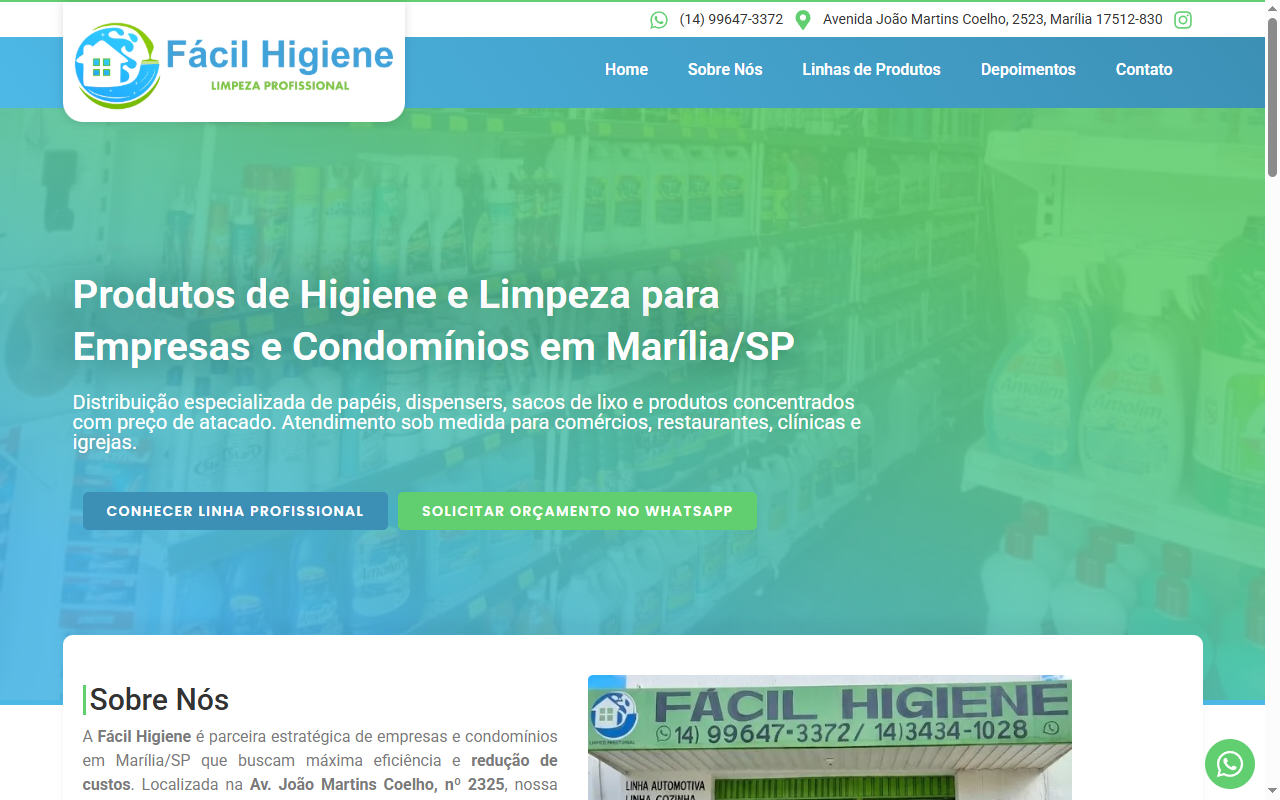
Task: Click the WhatsApp icon beside the phone number
Action: [x=659, y=20]
